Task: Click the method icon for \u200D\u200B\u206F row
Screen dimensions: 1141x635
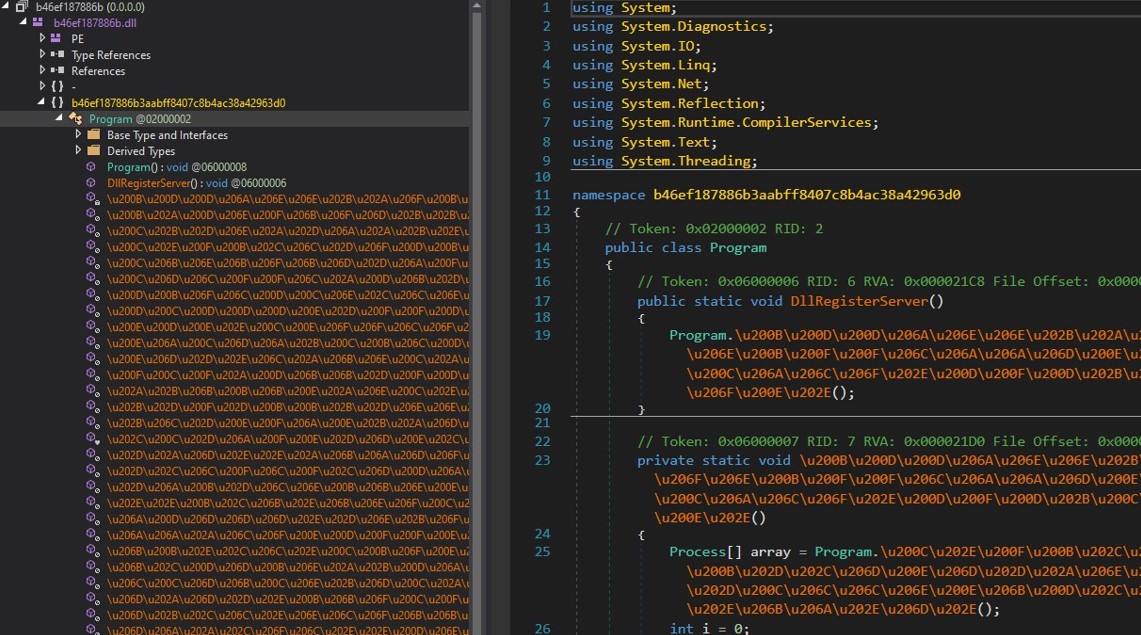Action: coord(92,295)
